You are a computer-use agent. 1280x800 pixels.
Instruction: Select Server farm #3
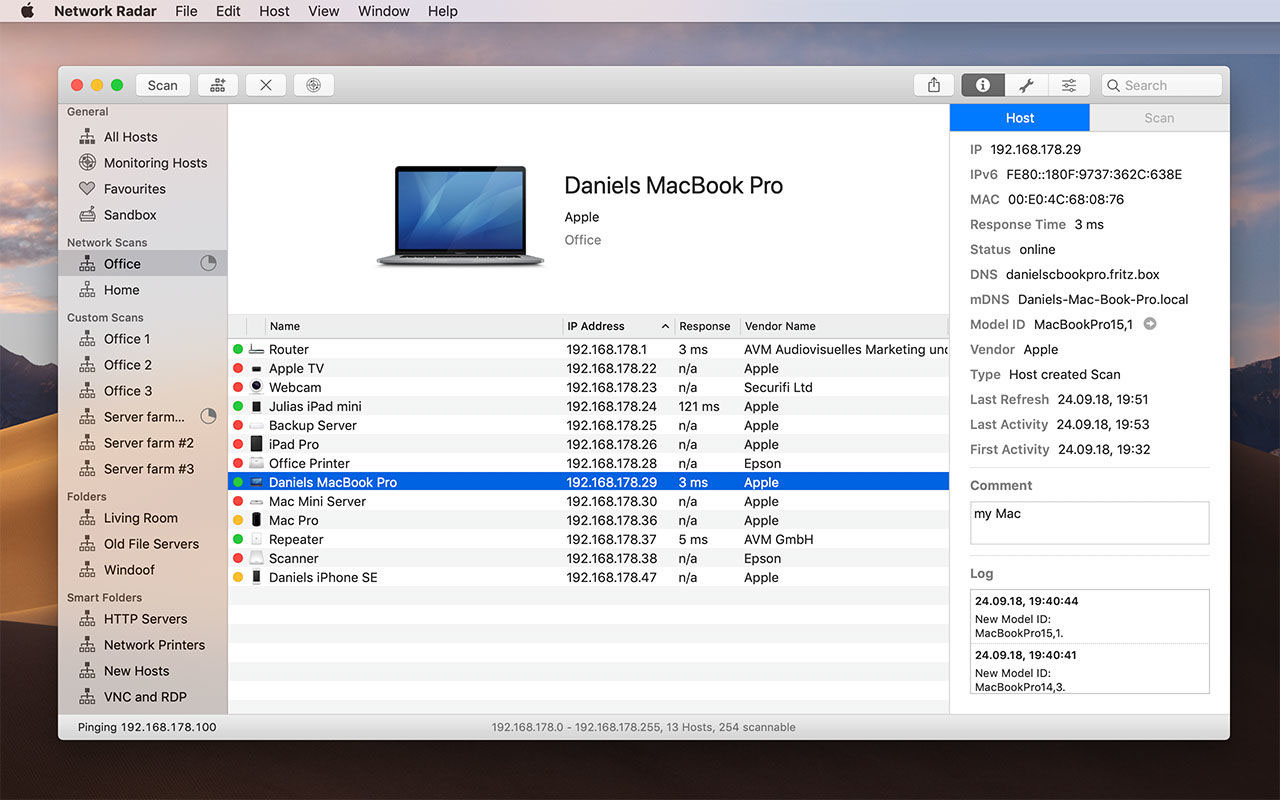point(142,469)
